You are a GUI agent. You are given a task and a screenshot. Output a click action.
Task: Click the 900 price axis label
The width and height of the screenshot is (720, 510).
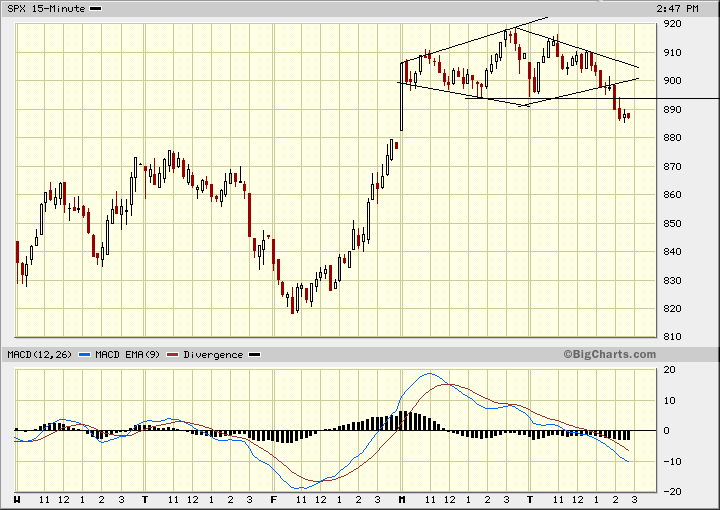tap(672, 81)
